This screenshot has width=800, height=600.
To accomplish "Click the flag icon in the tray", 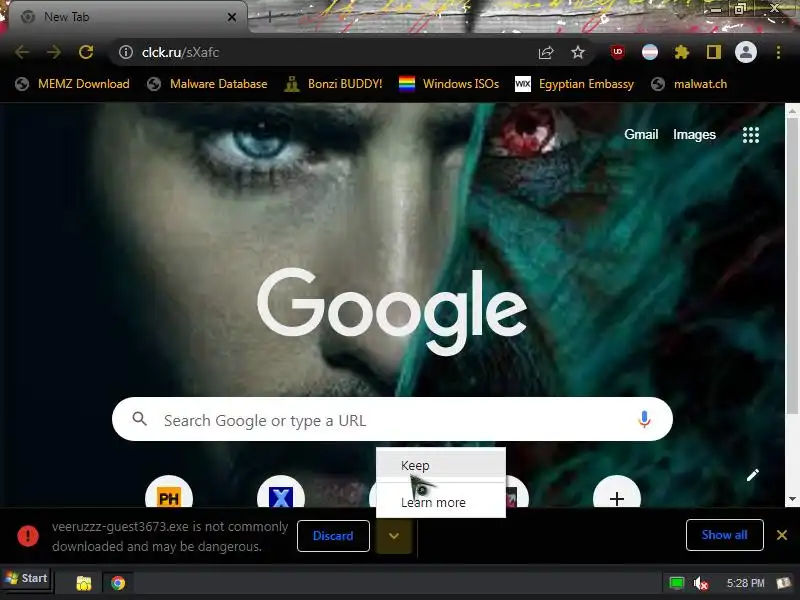I will pyautogui.click(x=784, y=583).
